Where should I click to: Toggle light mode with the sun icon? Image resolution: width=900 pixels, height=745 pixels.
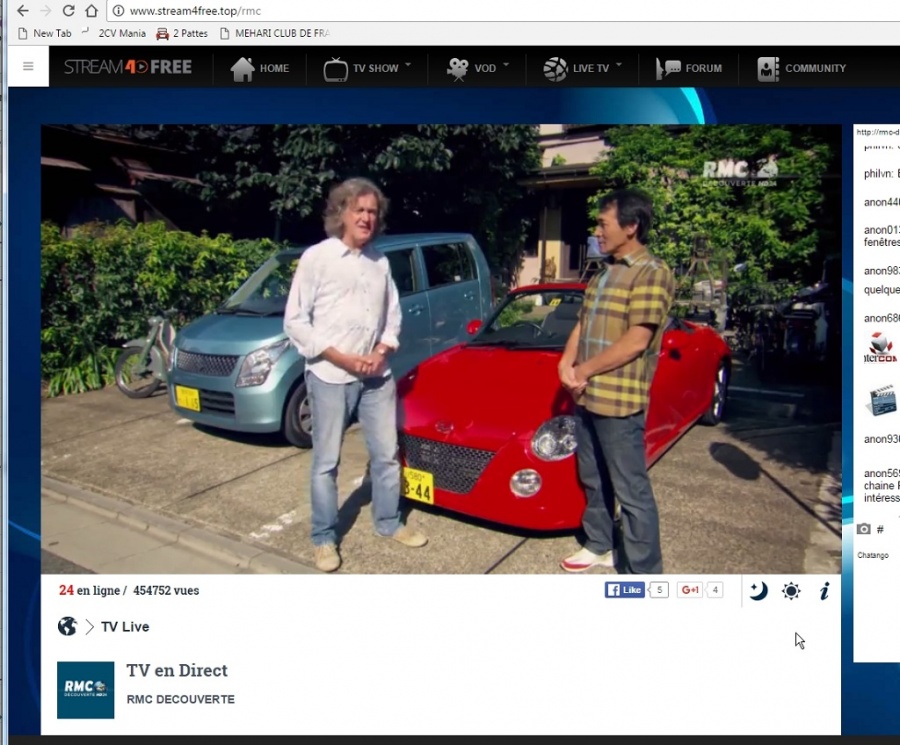coord(791,591)
